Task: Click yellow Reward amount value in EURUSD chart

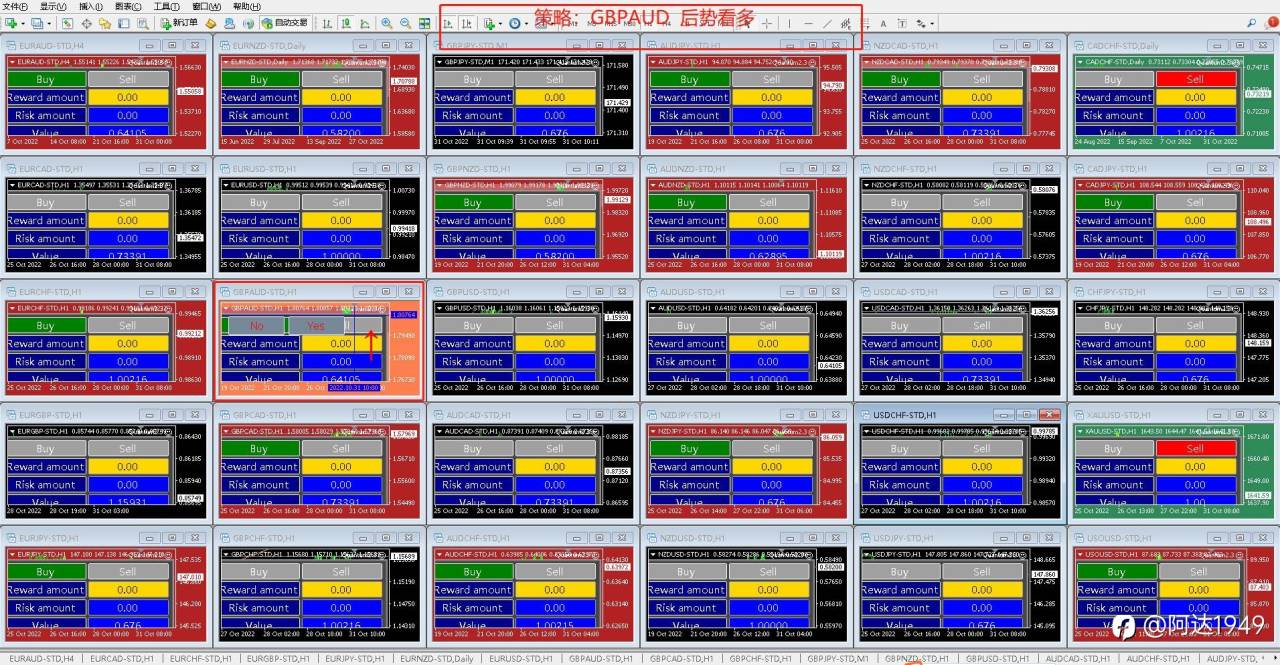Action: [341, 220]
